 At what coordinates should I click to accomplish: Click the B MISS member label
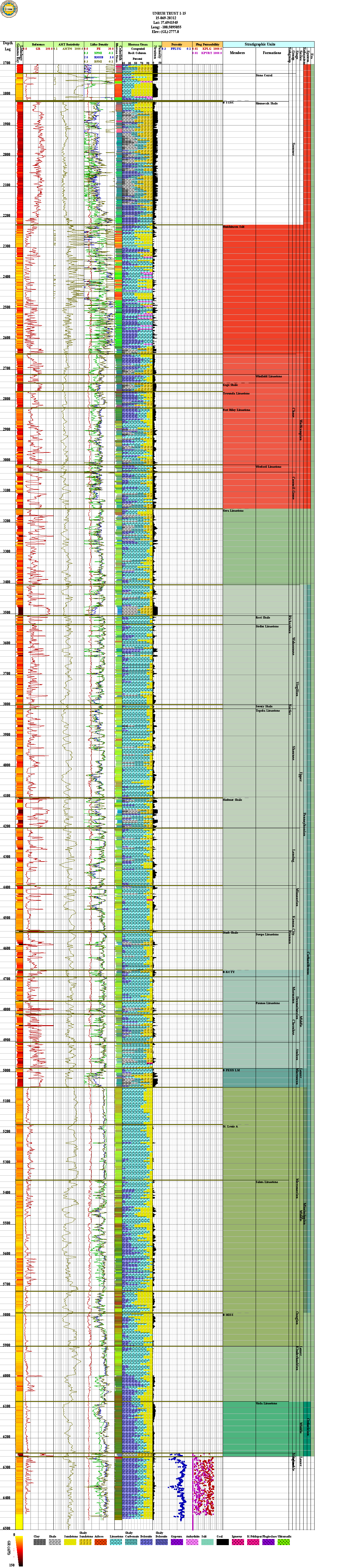[x=228, y=1315]
